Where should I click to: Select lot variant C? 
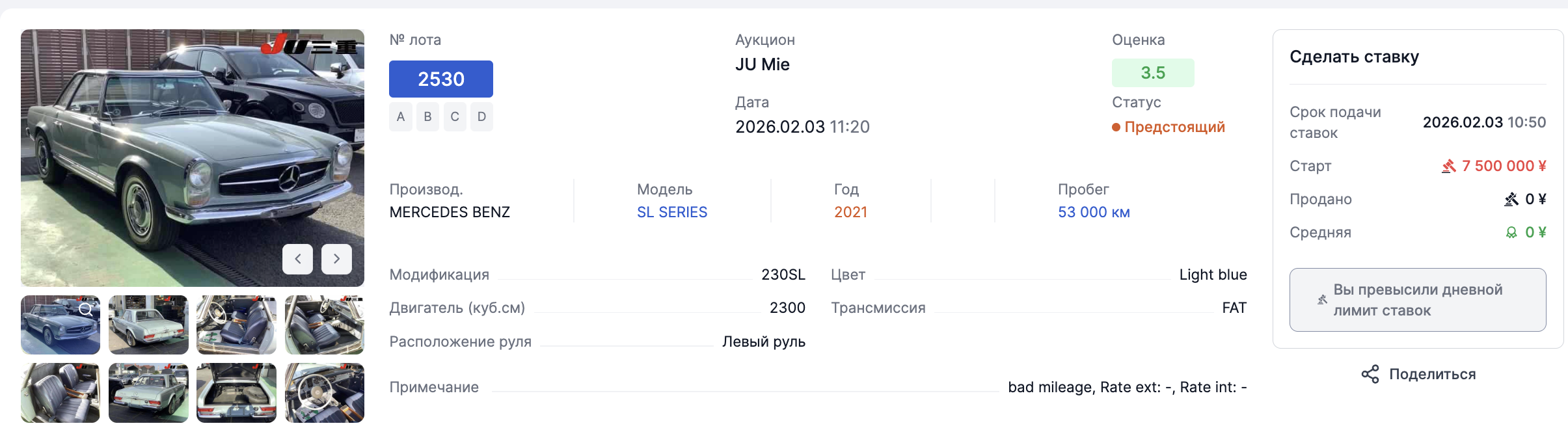point(455,117)
